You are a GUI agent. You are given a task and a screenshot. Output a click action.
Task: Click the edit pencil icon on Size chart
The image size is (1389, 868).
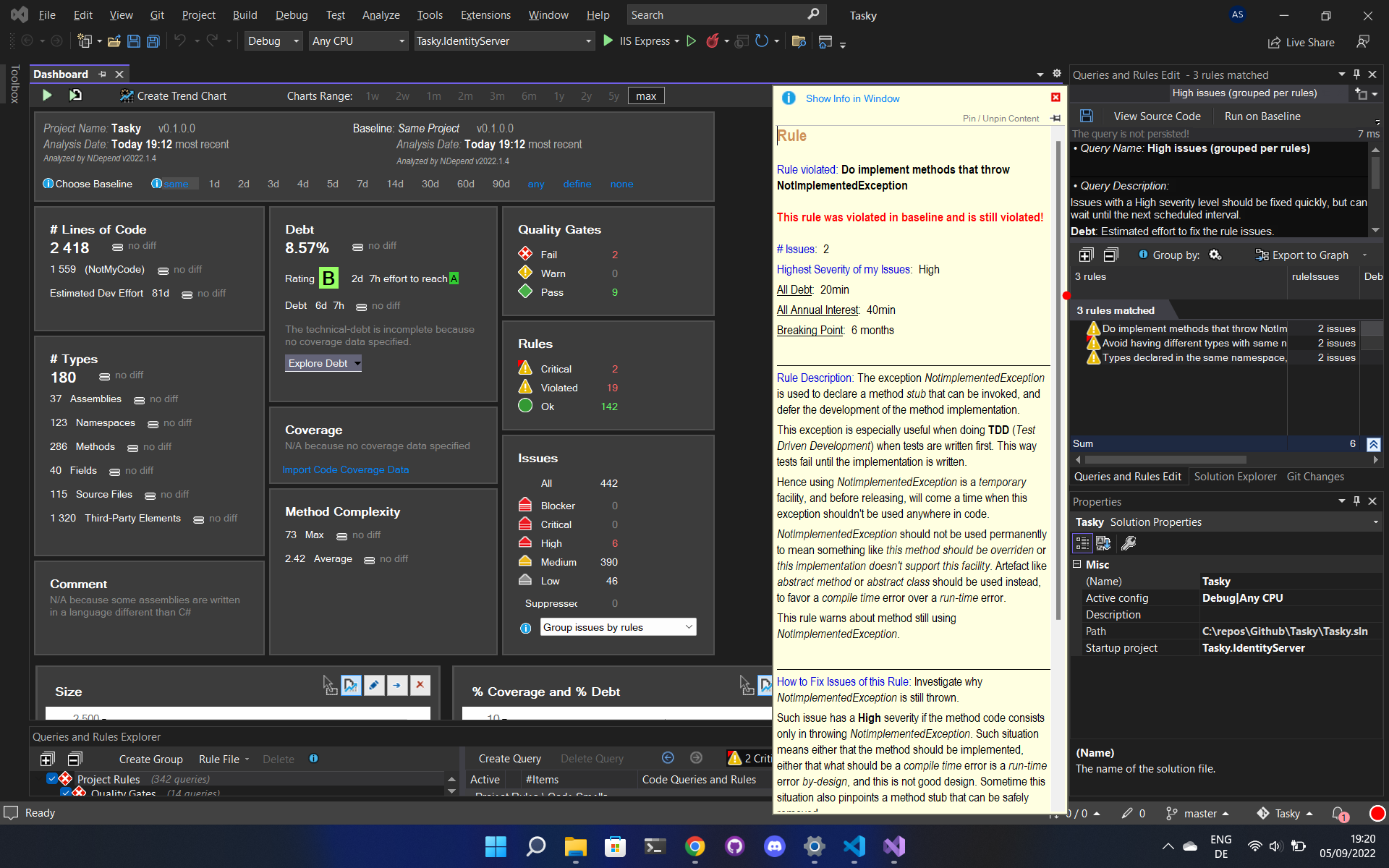pos(374,685)
